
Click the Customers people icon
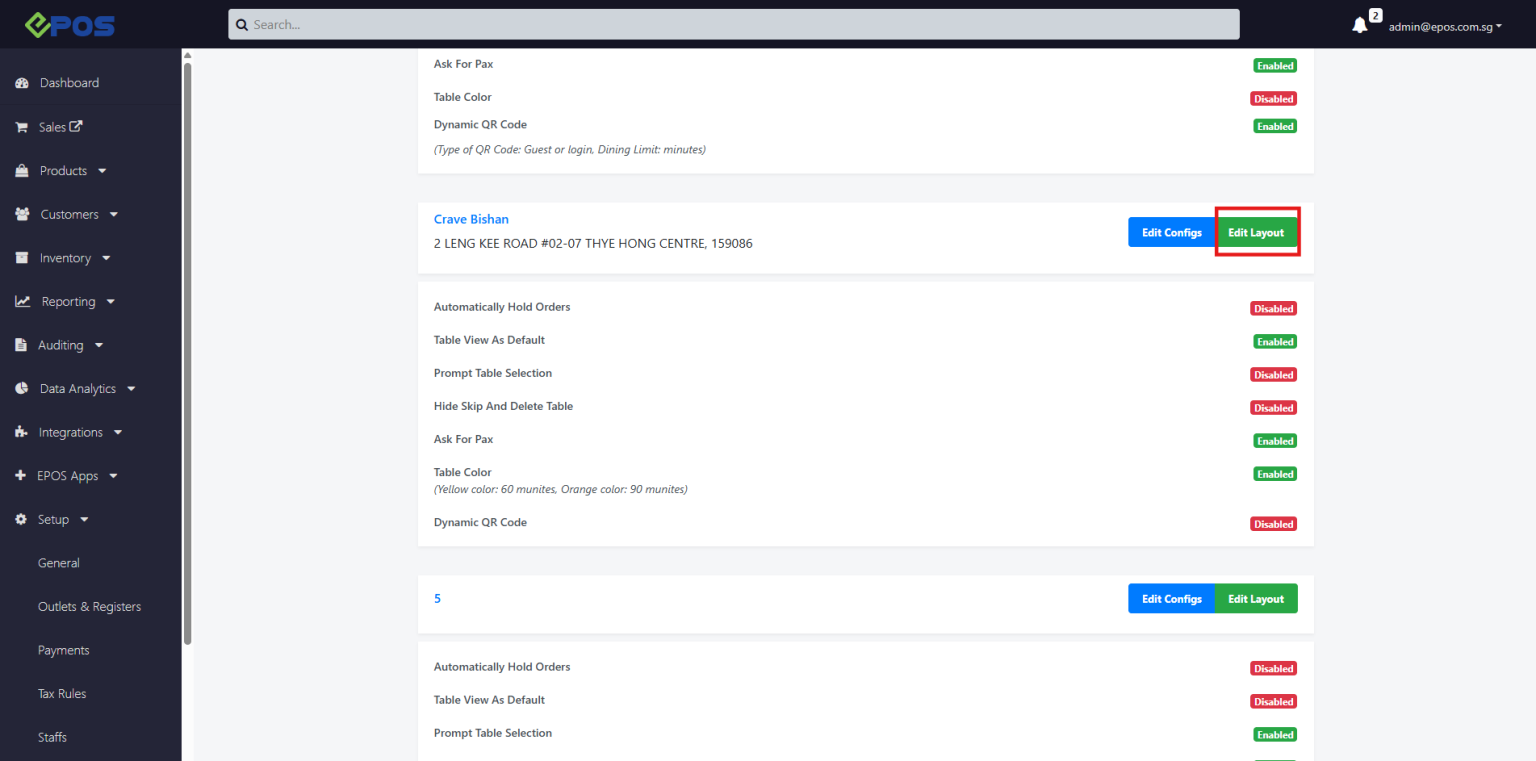[22, 214]
